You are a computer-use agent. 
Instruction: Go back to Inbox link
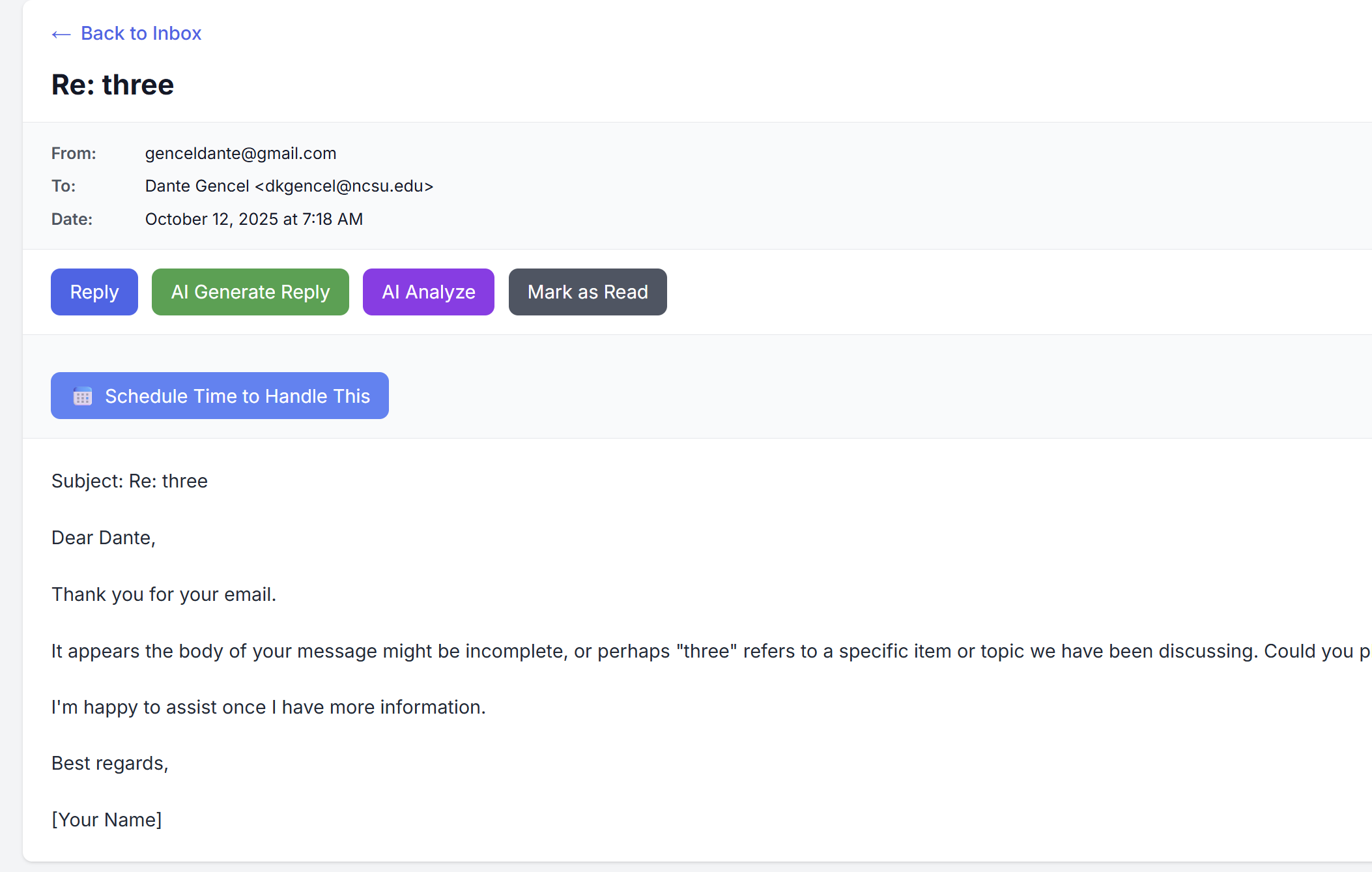141,33
